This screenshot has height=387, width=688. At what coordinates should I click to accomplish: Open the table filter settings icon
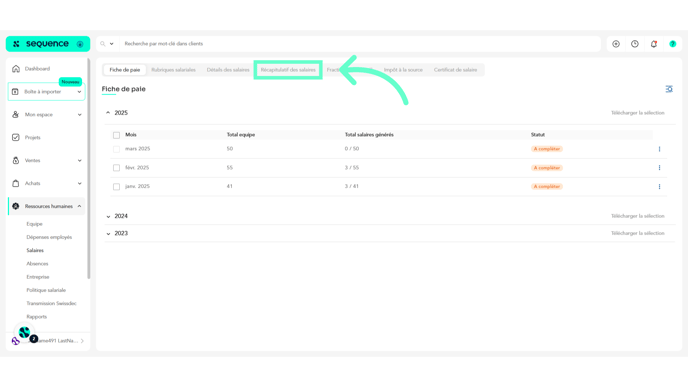[669, 89]
